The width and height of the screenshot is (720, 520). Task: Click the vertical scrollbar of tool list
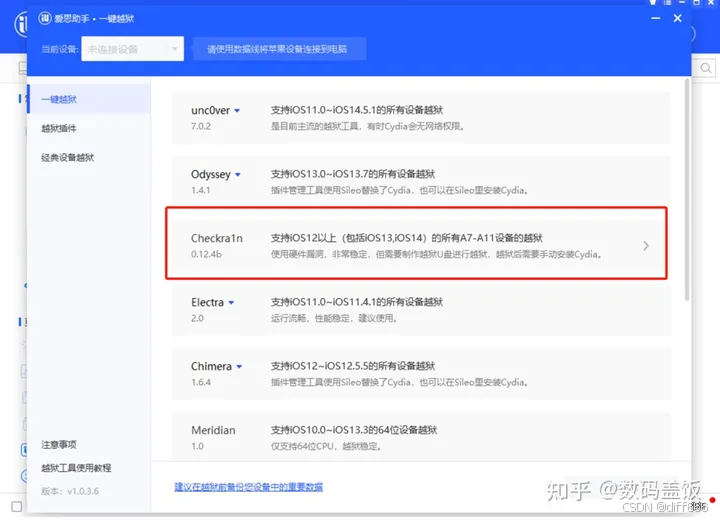click(x=687, y=189)
